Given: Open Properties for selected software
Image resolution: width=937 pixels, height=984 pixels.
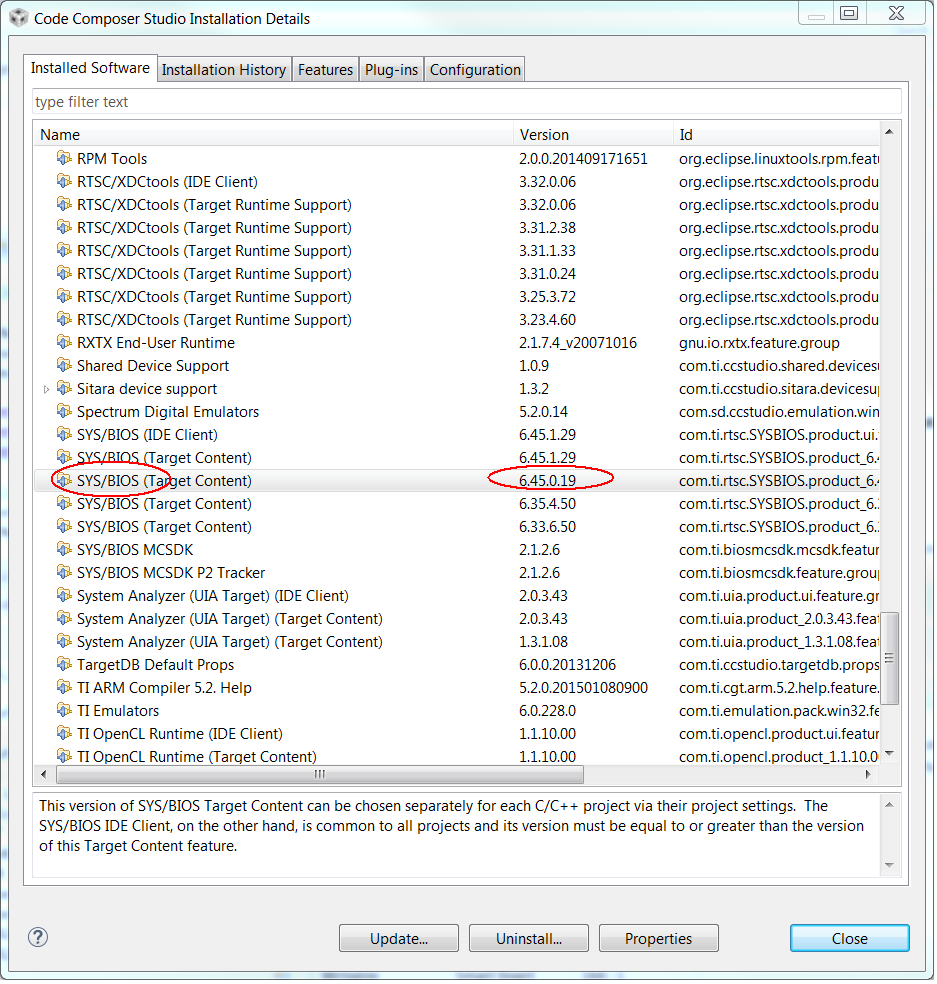Looking at the screenshot, I should click(x=659, y=939).
